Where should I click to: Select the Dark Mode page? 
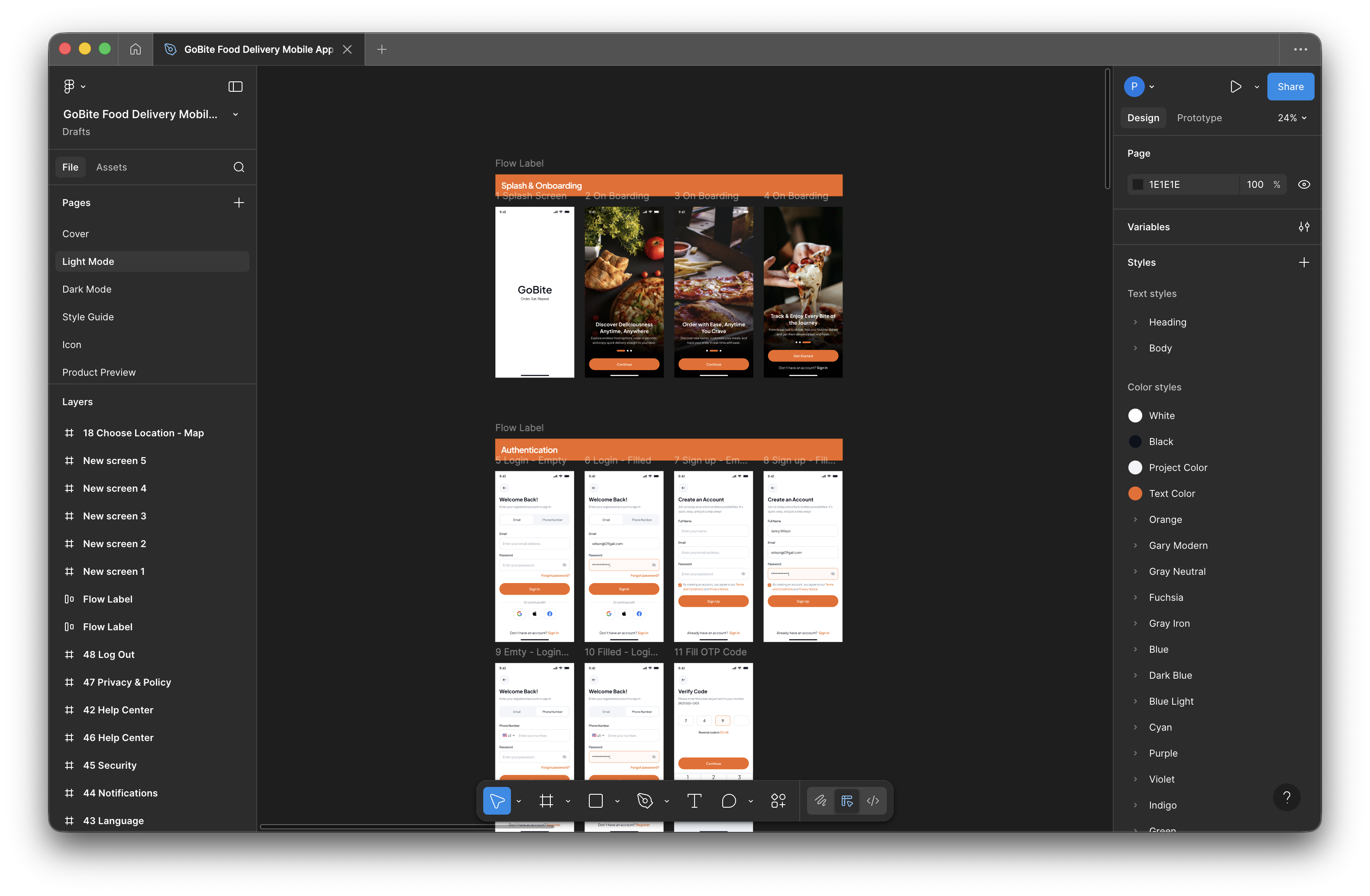tap(87, 289)
